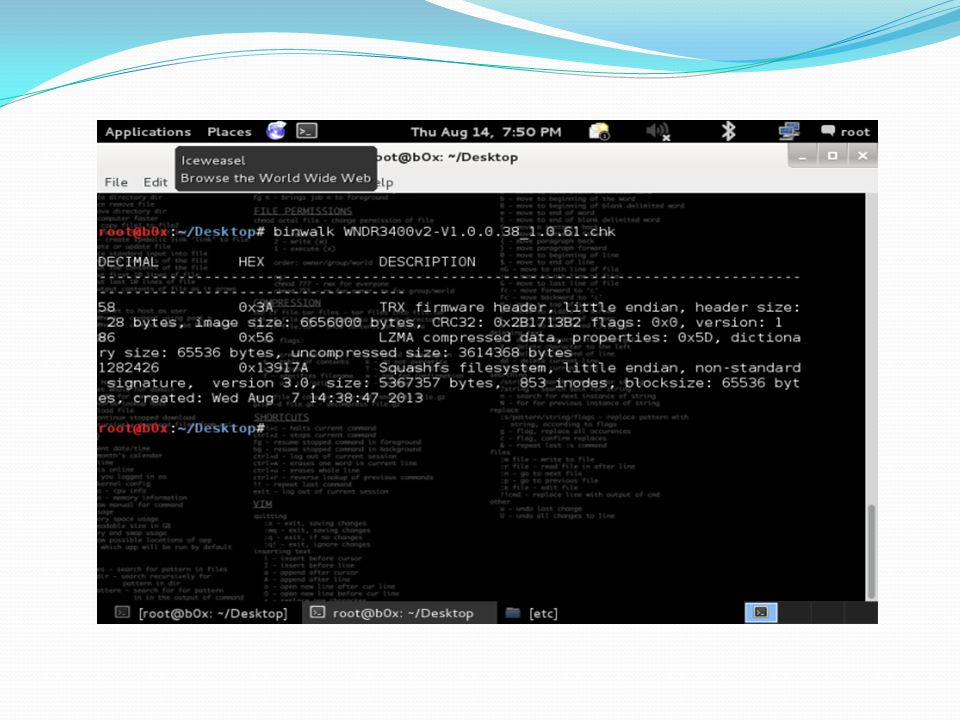Launch Iceweasel browser globe icon
Screen dimensions: 960x720
pos(276,130)
